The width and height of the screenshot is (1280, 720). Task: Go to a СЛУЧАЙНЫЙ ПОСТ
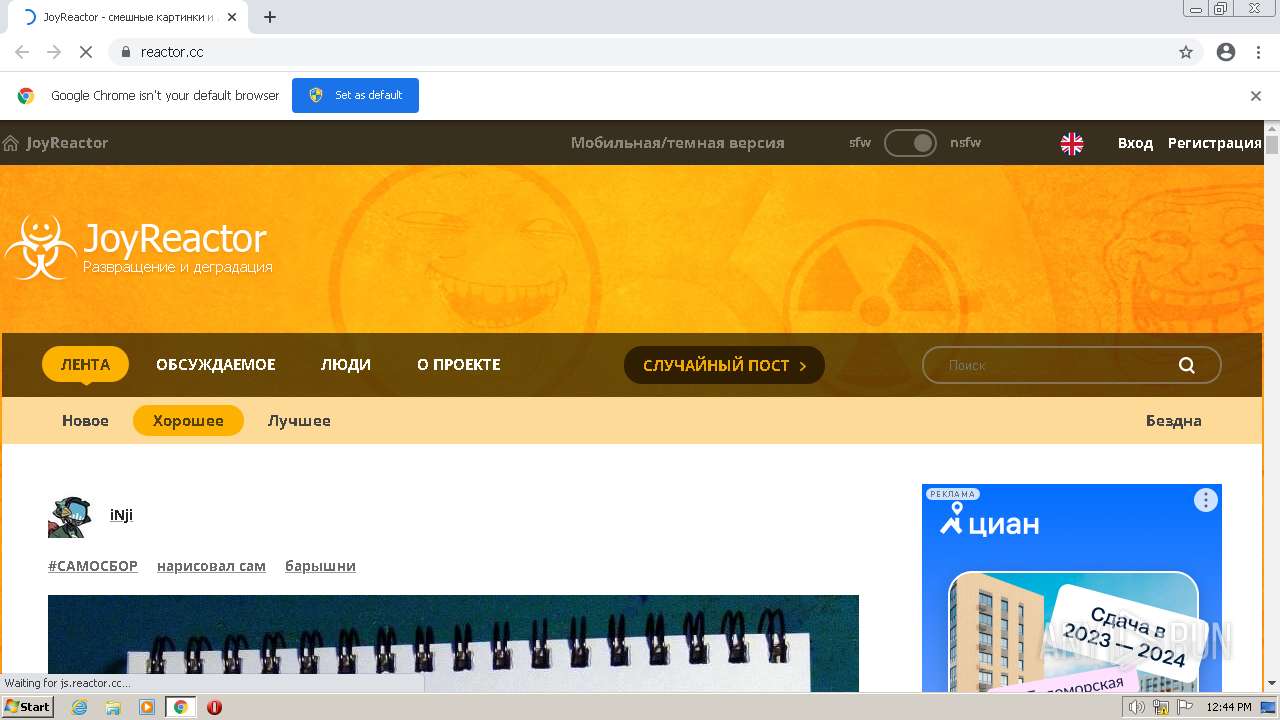[x=724, y=365]
